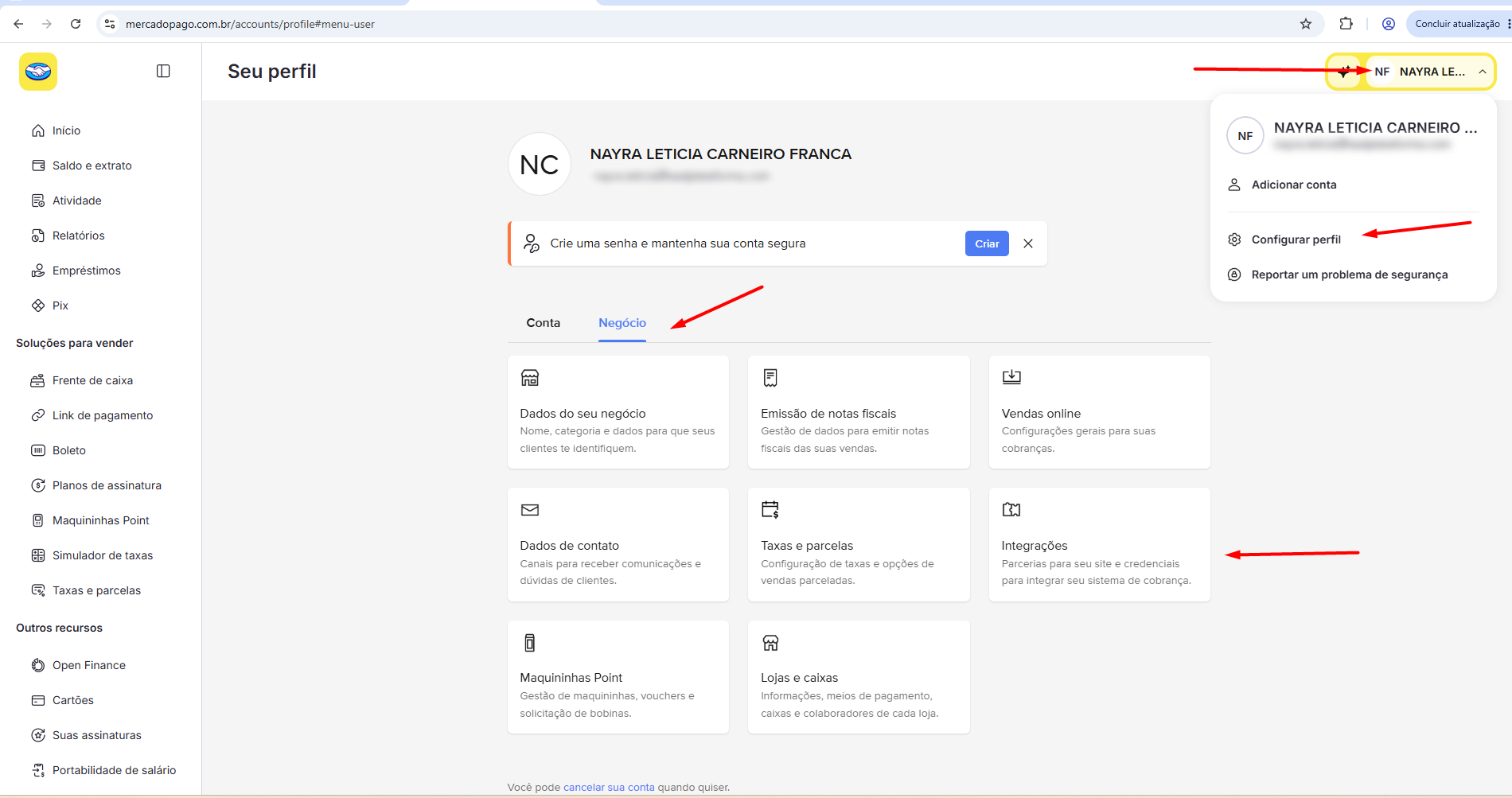Click the Portabilidade de salário icon

point(38,770)
